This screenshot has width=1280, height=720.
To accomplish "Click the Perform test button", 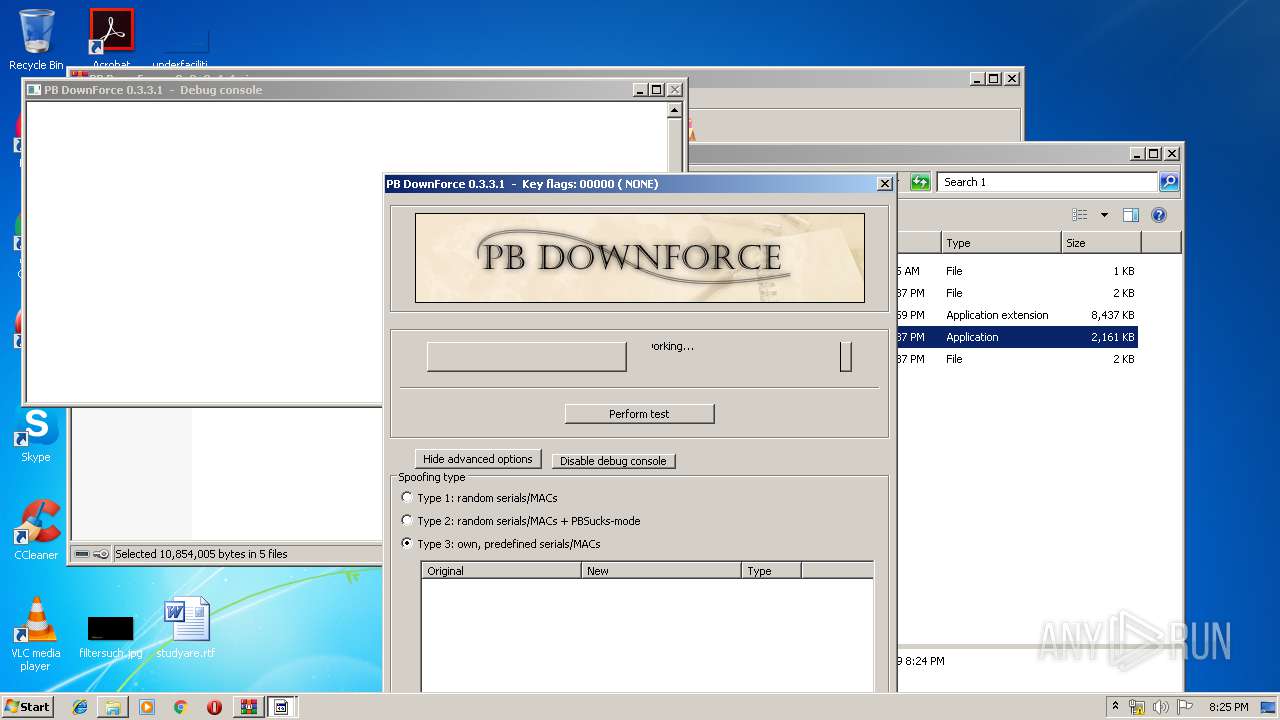I will pyautogui.click(x=639, y=414).
